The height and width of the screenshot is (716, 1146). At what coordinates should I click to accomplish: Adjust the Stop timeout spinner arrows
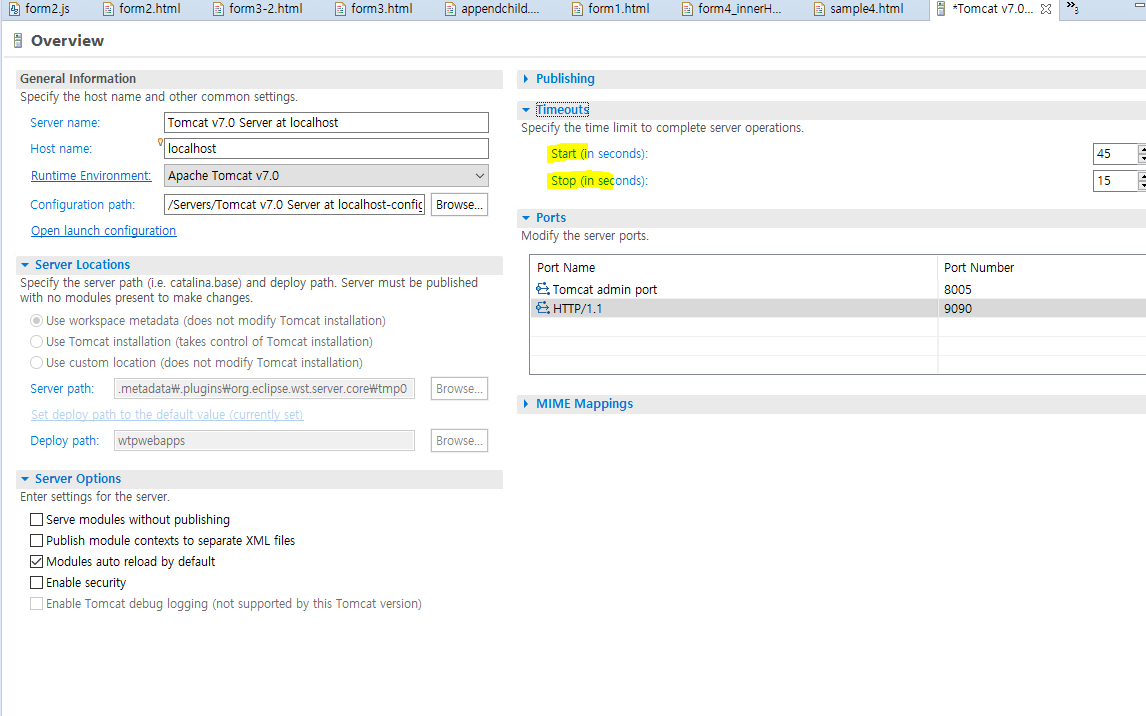(1142, 180)
